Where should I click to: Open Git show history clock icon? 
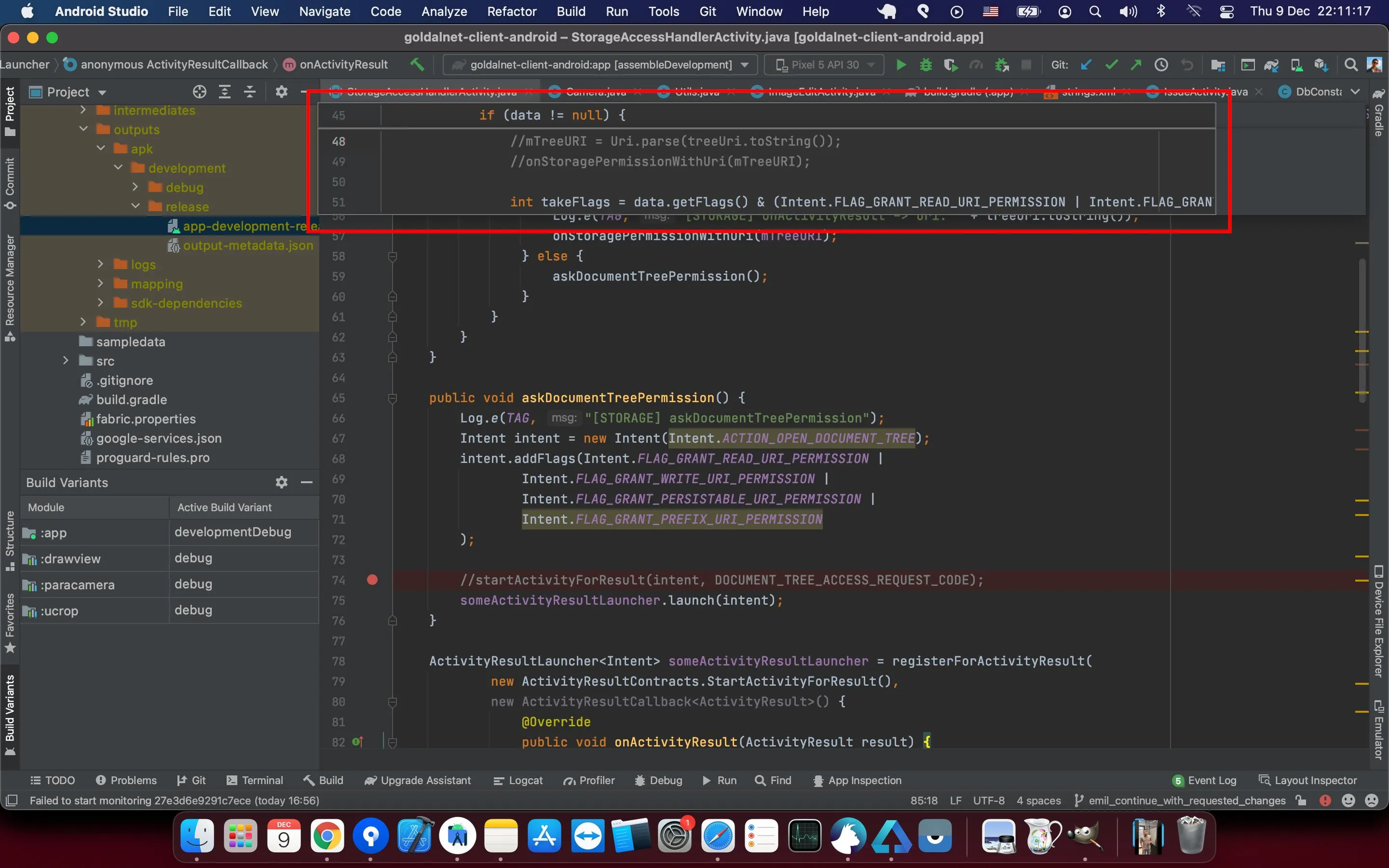pyautogui.click(x=1161, y=65)
